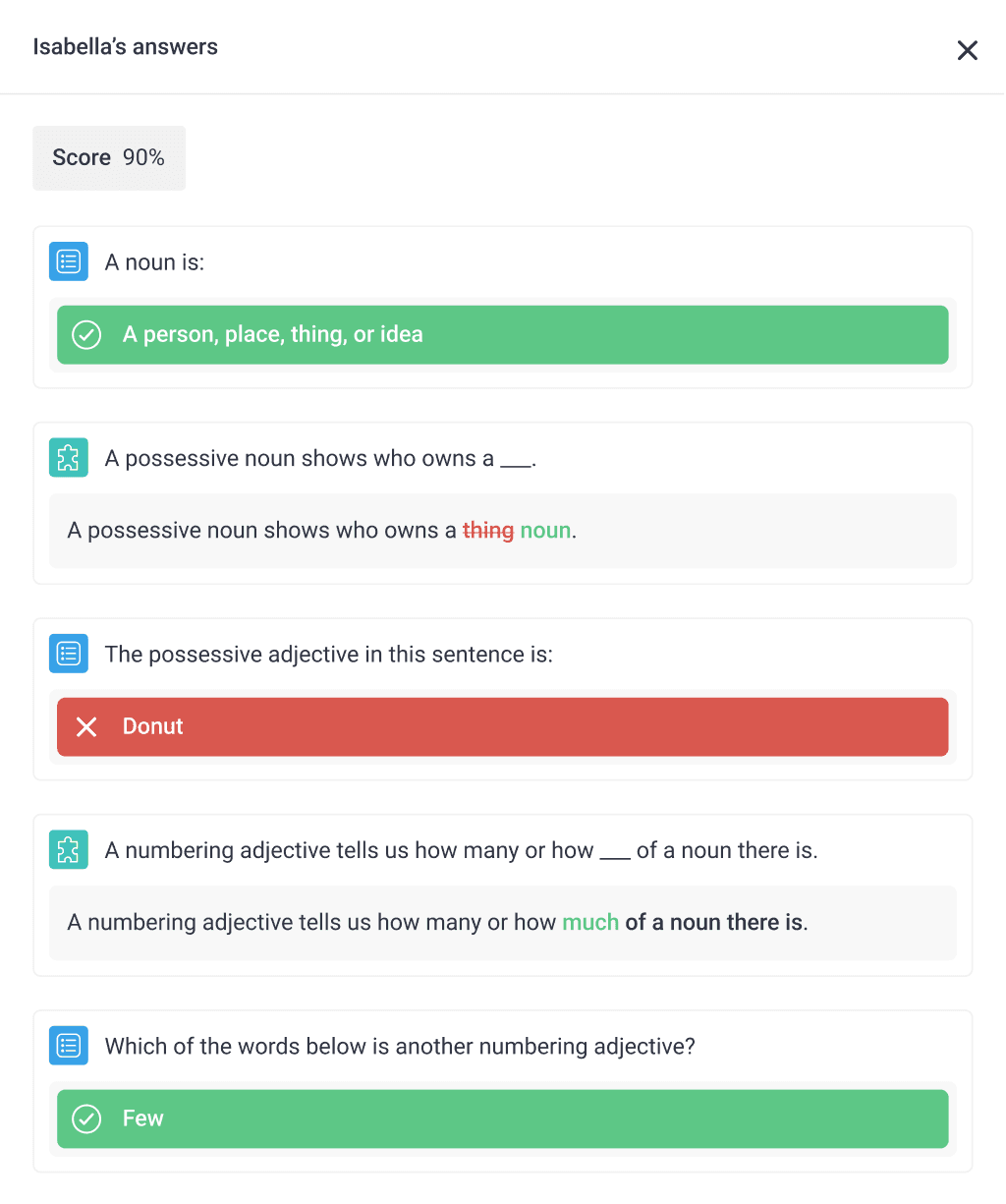Click the corrected green word 'noun'
Image resolution: width=1006 pixels, height=1204 pixels.
point(546,530)
